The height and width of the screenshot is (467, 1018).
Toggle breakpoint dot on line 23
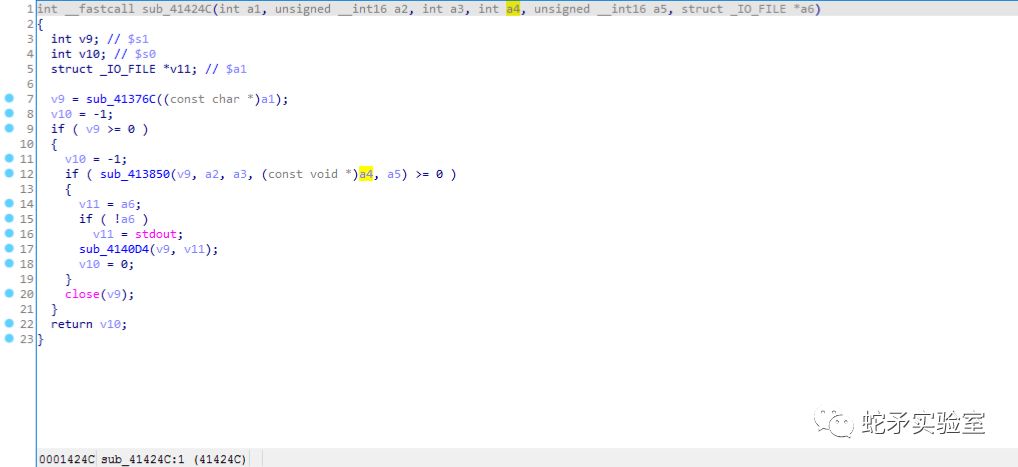[9, 338]
